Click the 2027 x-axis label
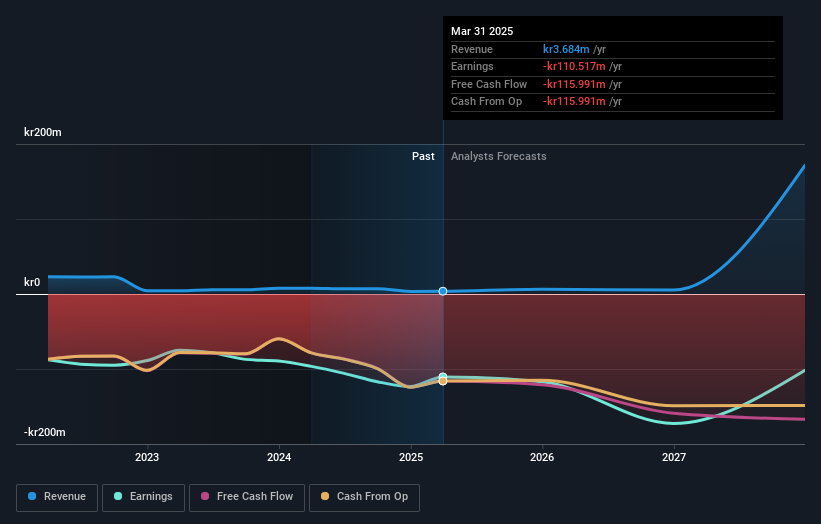 [674, 457]
